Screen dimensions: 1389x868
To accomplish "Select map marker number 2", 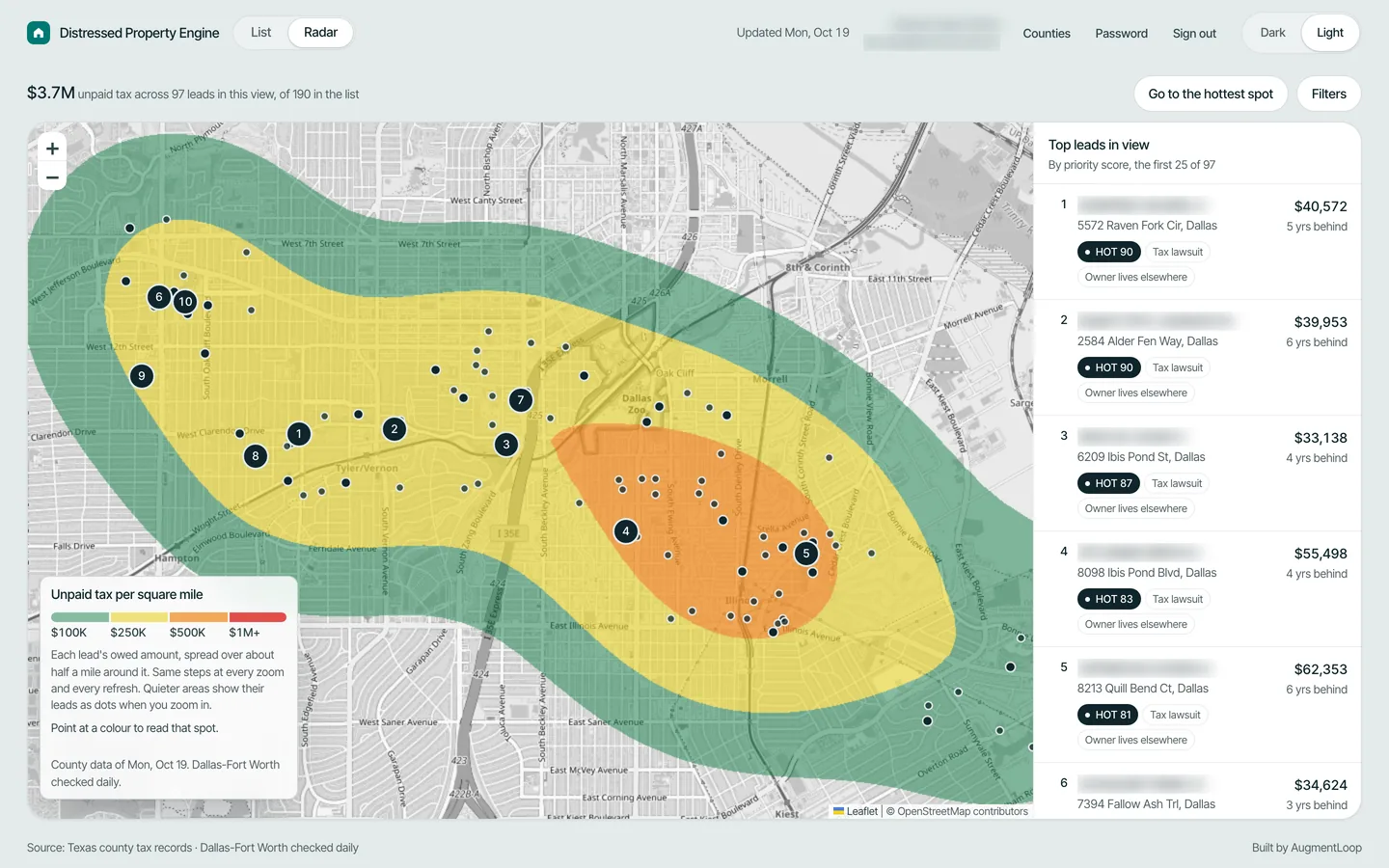I will click(x=394, y=429).
